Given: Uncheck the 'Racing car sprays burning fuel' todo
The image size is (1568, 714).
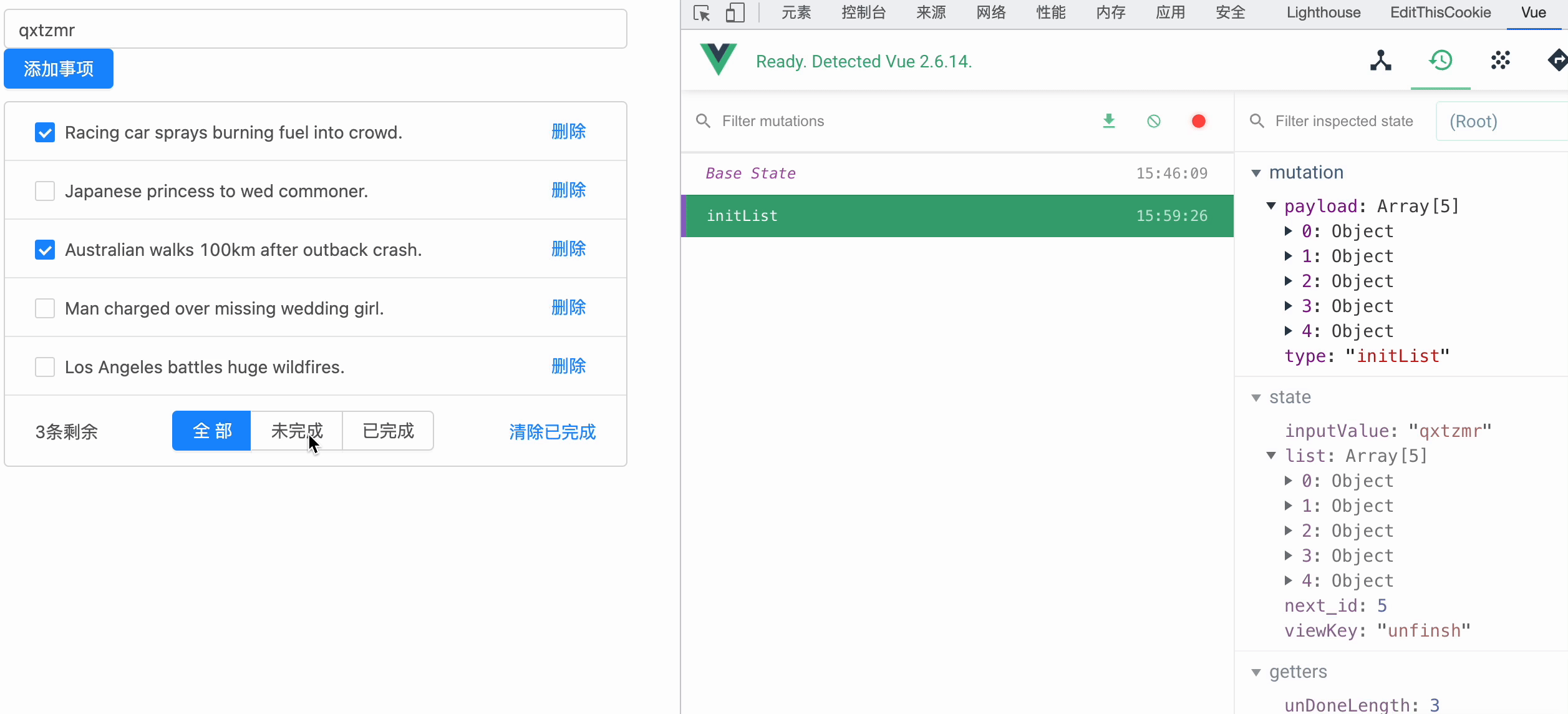Looking at the screenshot, I should [44, 132].
